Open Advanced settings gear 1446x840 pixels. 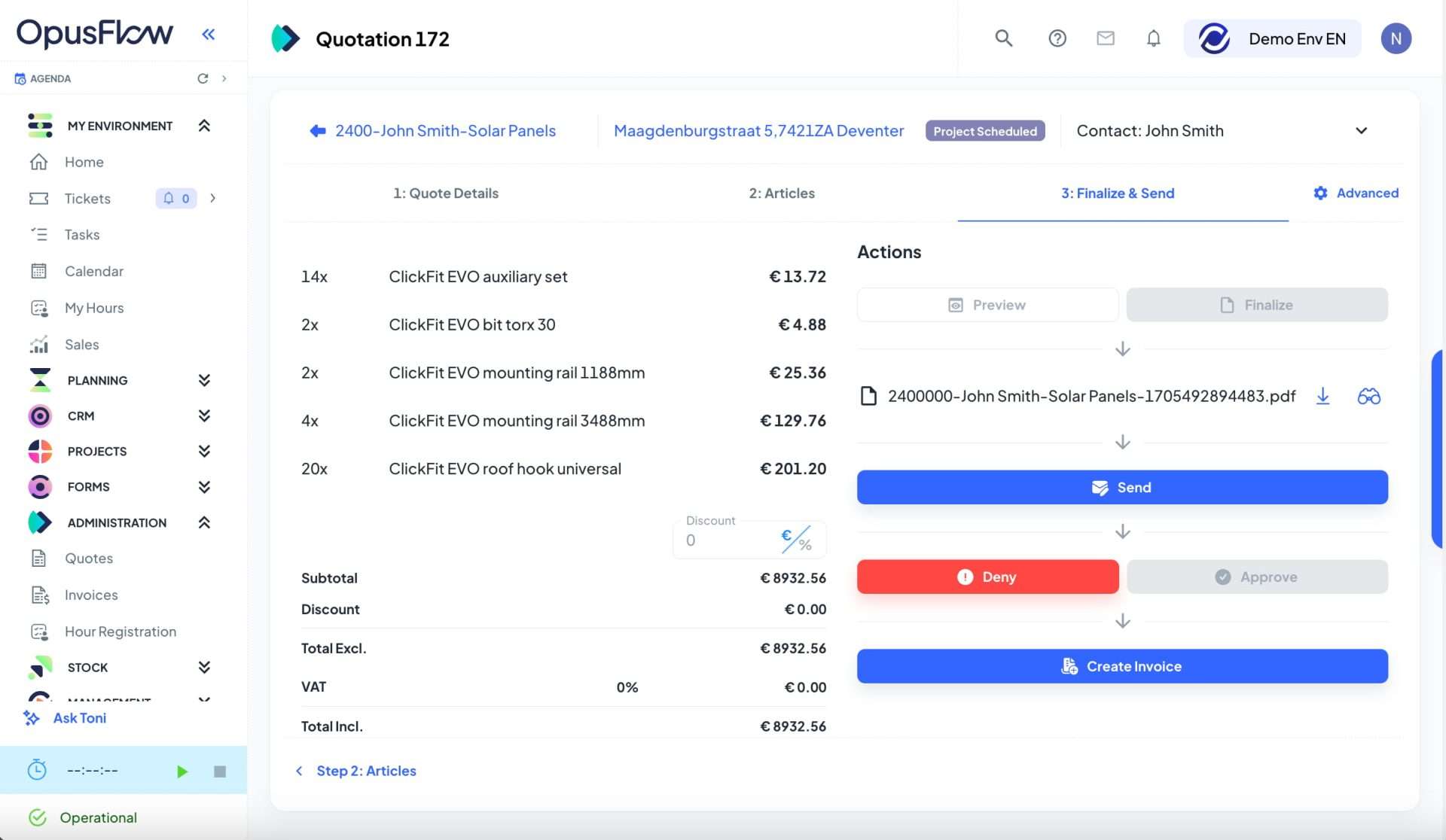1356,193
